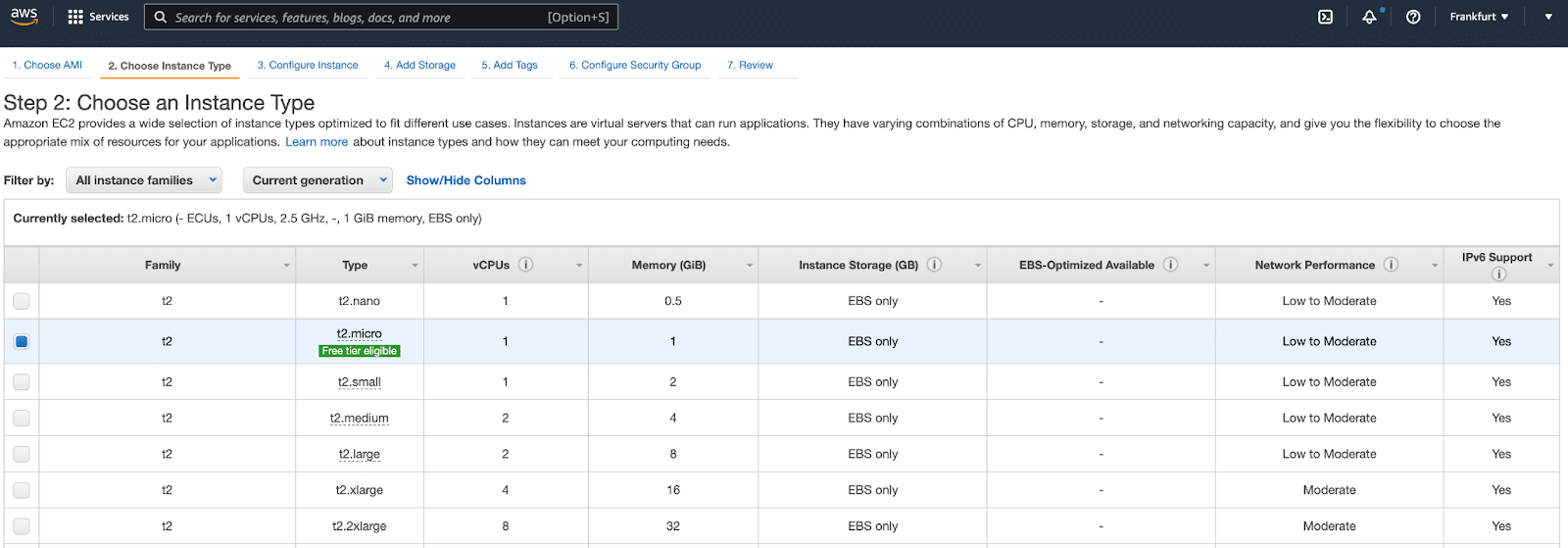Open the AWS home logo
1568x548 pixels.
click(24, 17)
